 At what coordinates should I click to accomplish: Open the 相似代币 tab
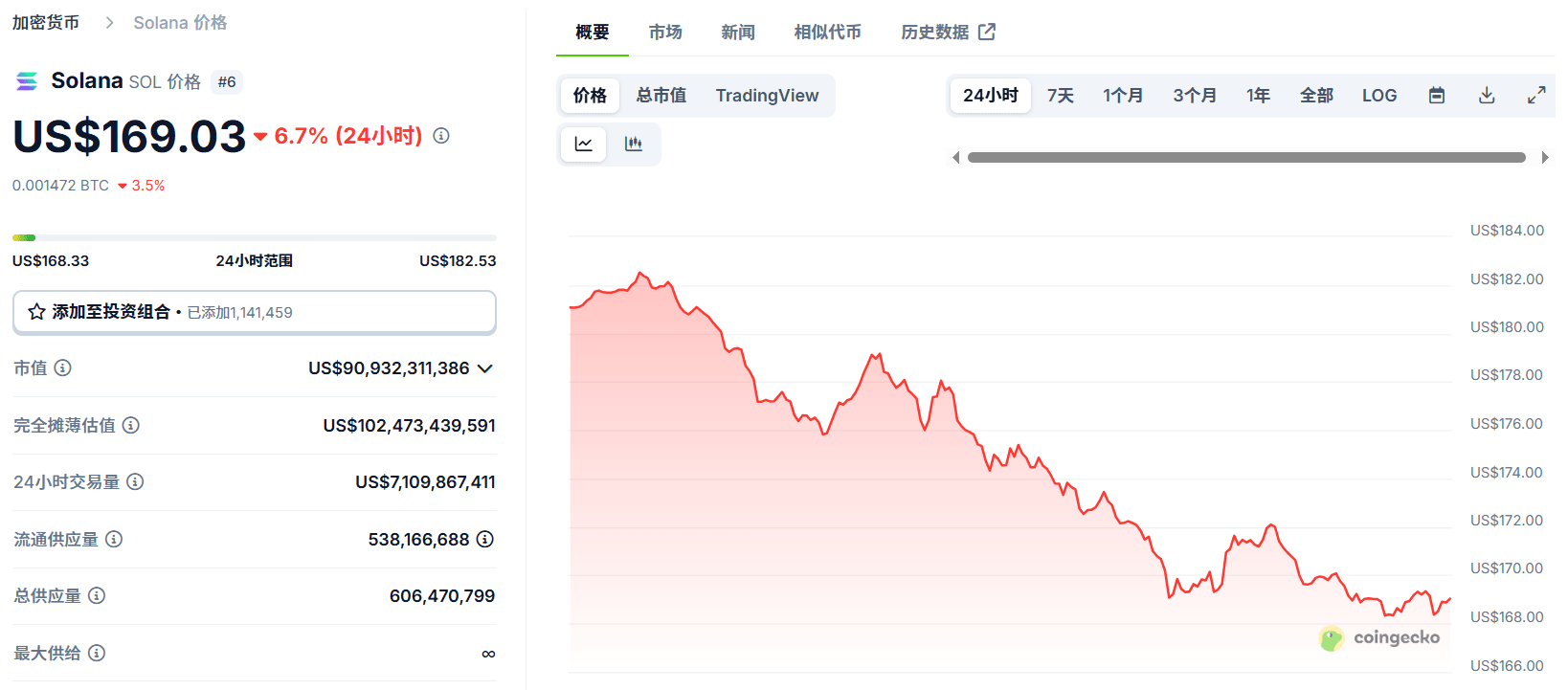(x=827, y=33)
